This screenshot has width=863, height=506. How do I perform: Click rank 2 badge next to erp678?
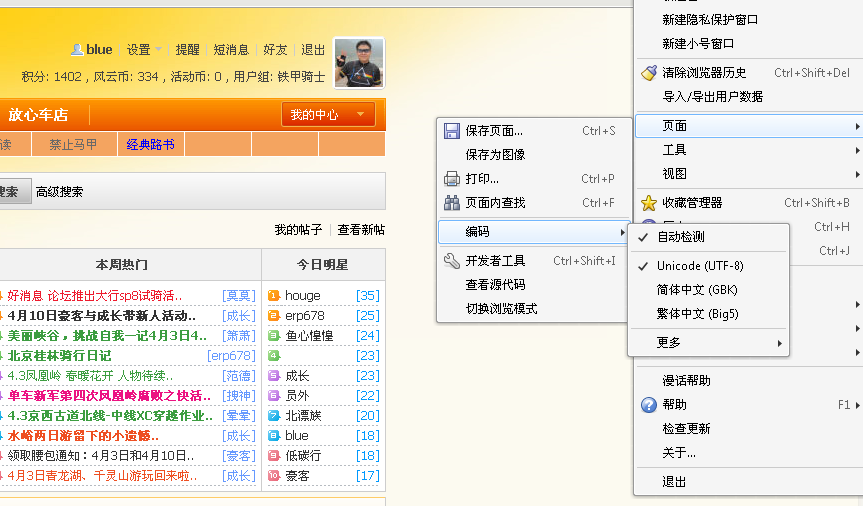(x=274, y=315)
